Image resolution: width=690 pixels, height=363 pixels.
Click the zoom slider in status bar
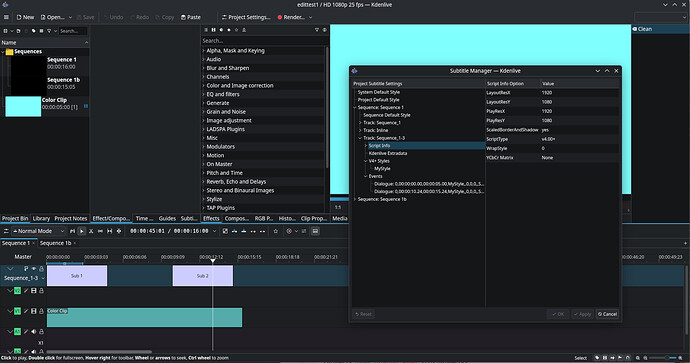[664, 358]
